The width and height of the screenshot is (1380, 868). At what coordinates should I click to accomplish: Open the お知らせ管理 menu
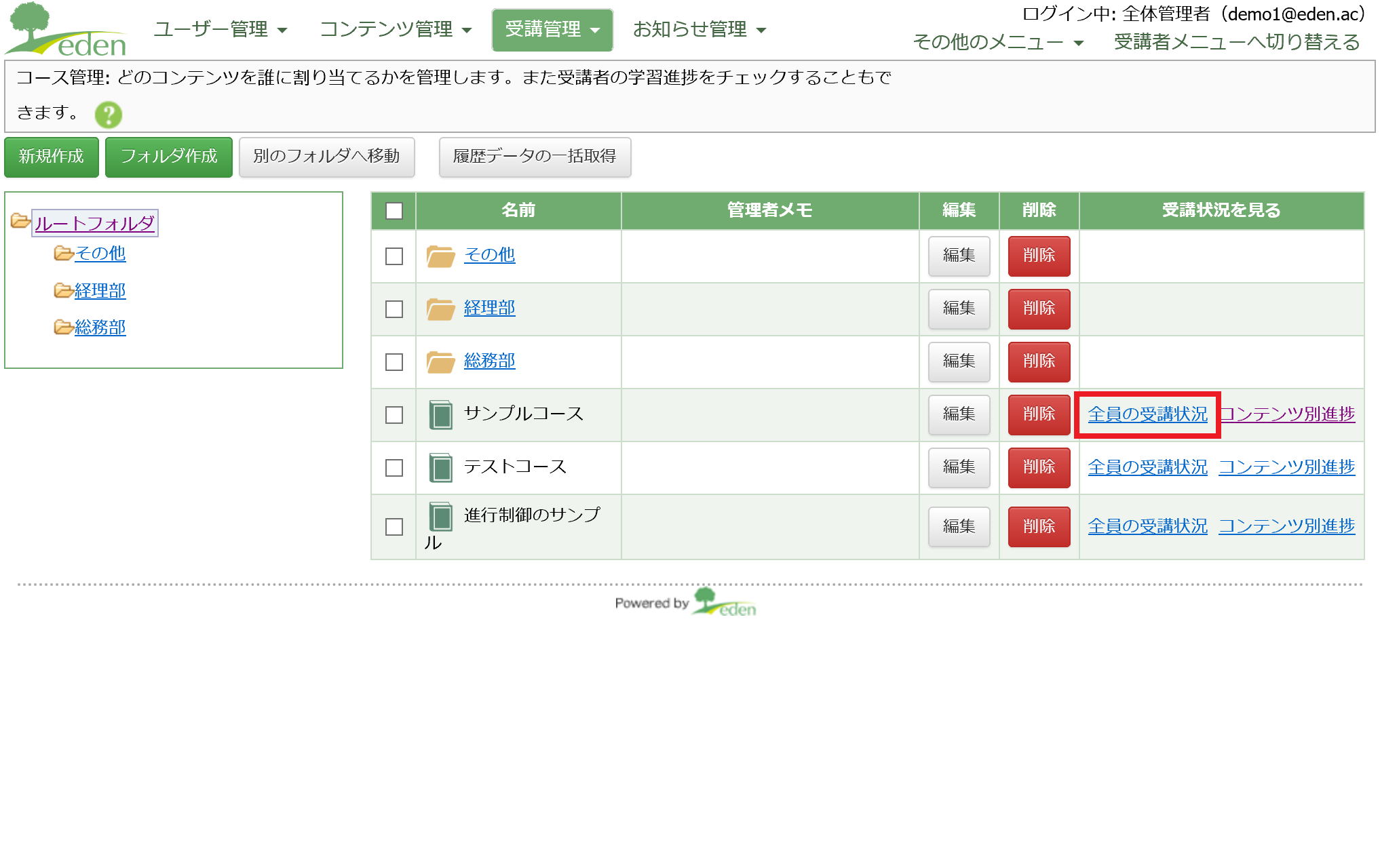pos(699,29)
